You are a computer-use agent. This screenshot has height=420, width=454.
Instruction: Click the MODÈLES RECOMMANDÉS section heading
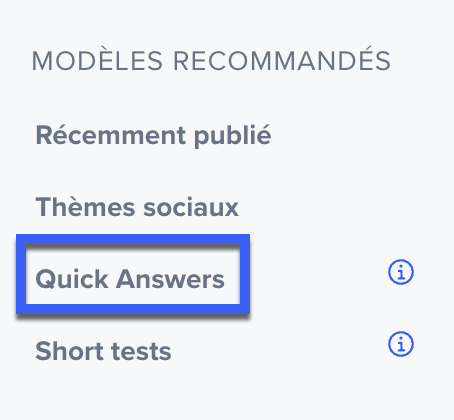(x=211, y=60)
